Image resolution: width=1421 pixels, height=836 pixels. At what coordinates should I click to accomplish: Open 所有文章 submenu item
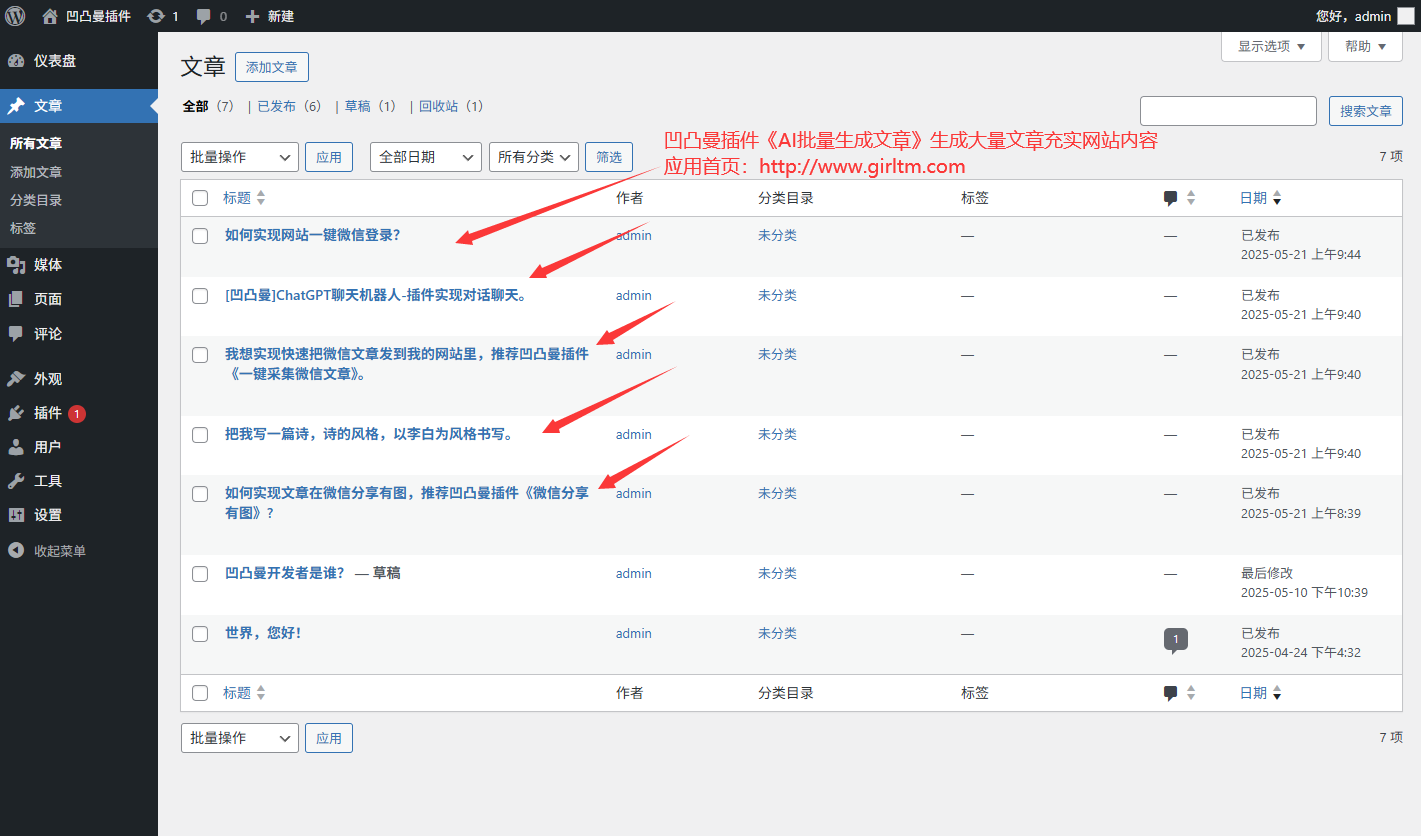tap(36, 144)
